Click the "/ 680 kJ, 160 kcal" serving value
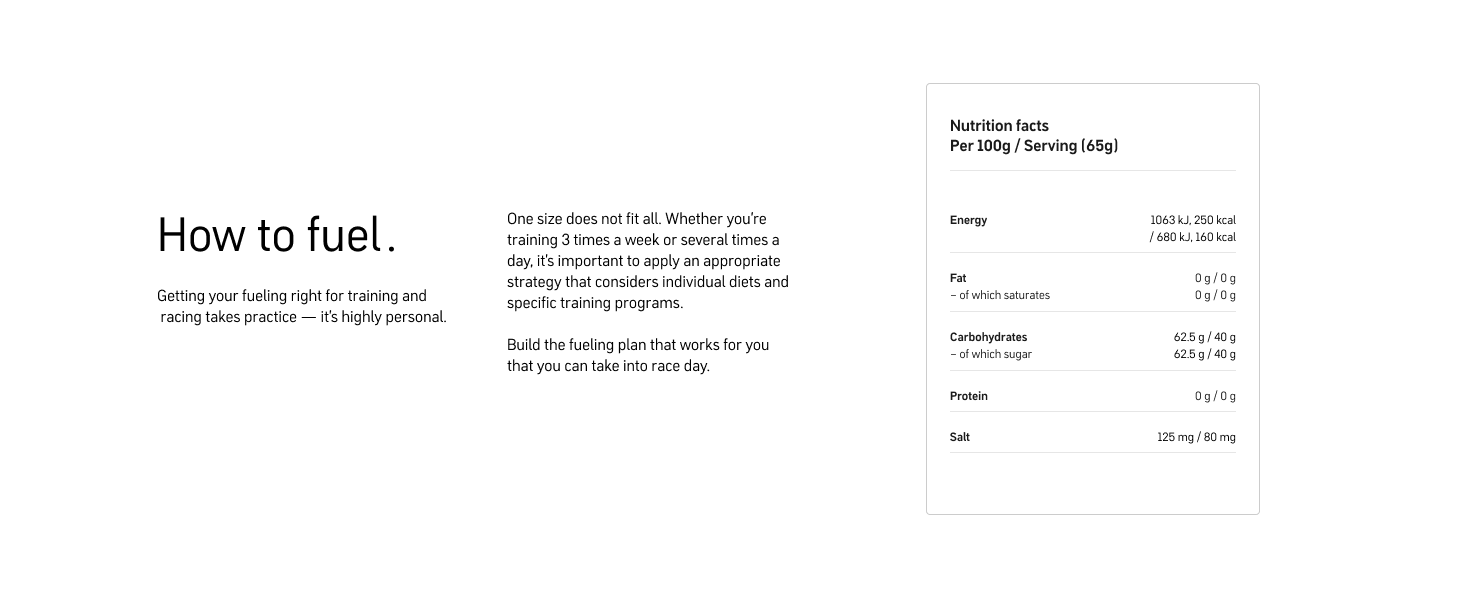This screenshot has height=600, width=1464. (x=1192, y=237)
